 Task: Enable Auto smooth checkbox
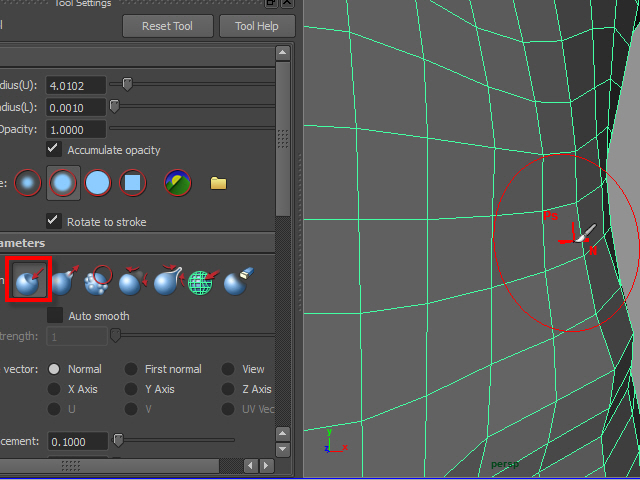tap(55, 316)
